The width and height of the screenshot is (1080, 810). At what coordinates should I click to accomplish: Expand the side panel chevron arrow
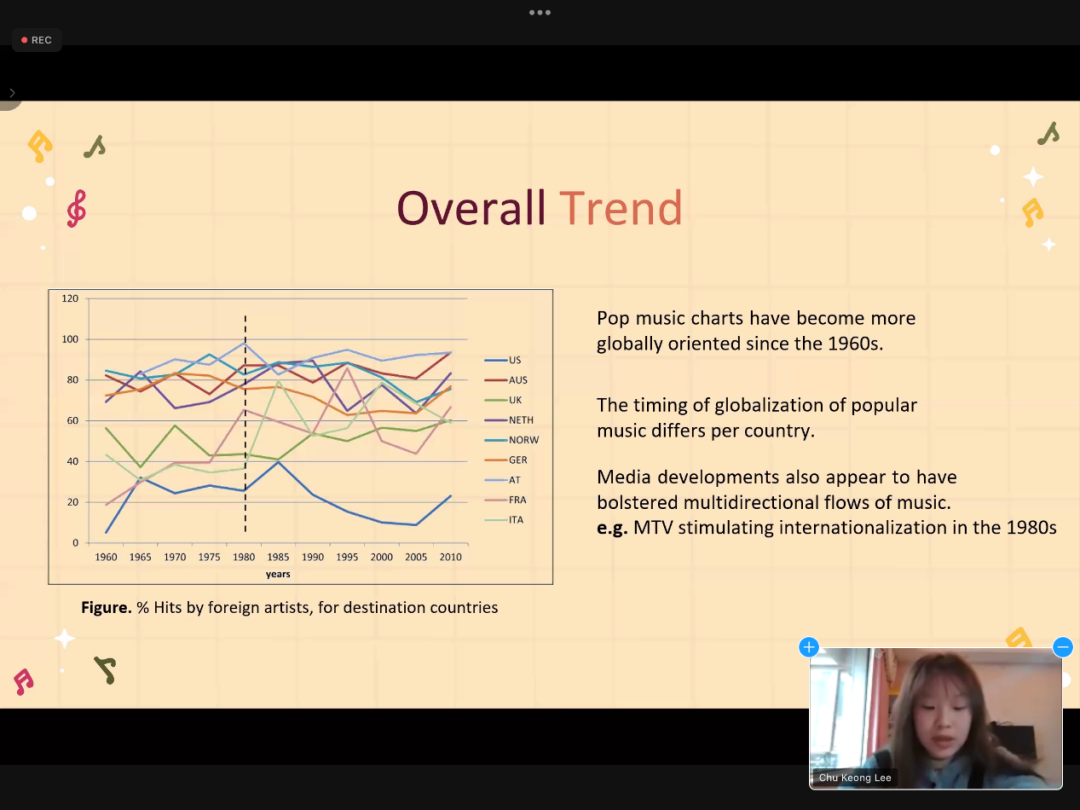click(x=12, y=93)
